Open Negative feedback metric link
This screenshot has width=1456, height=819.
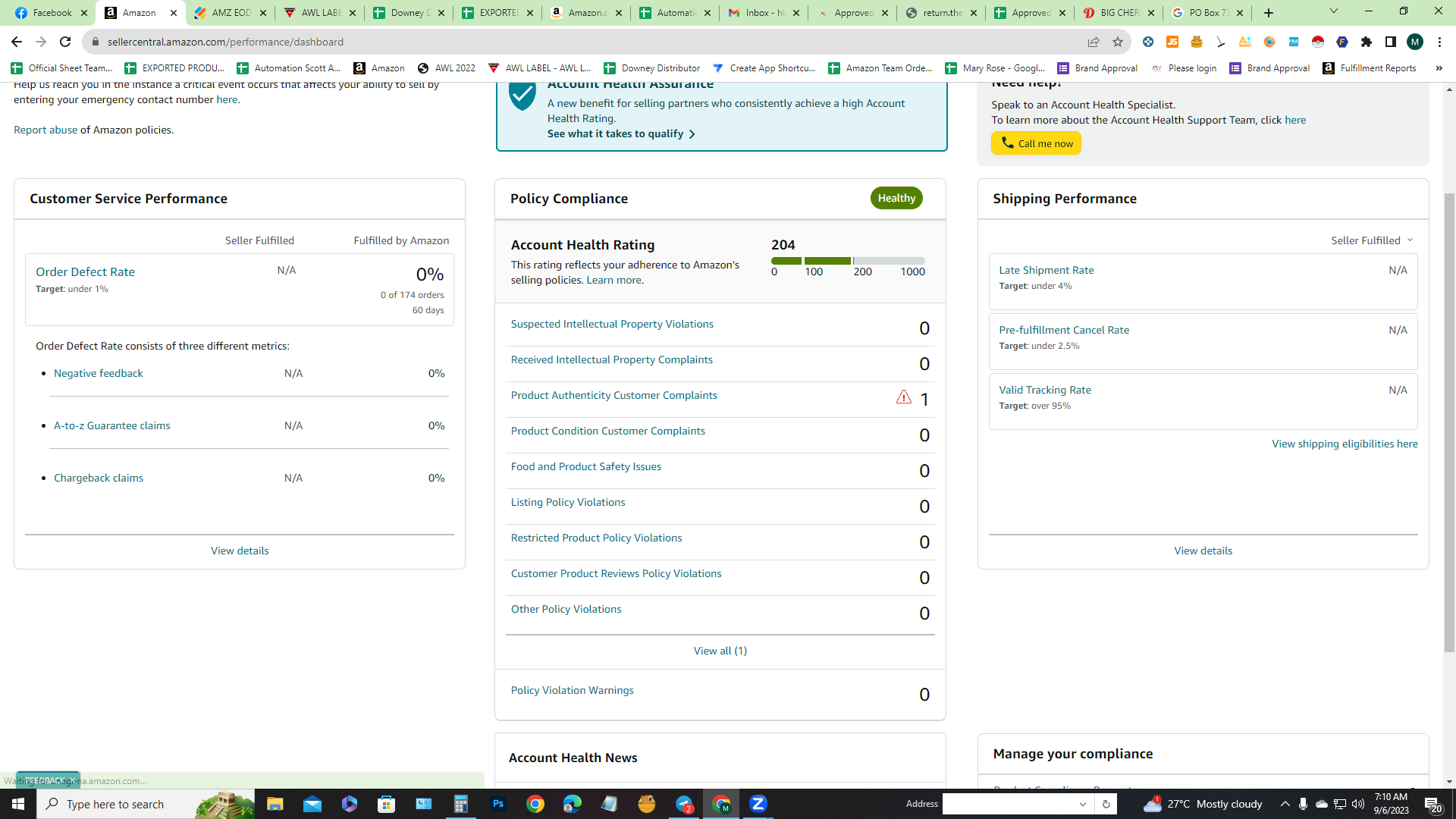(x=98, y=374)
